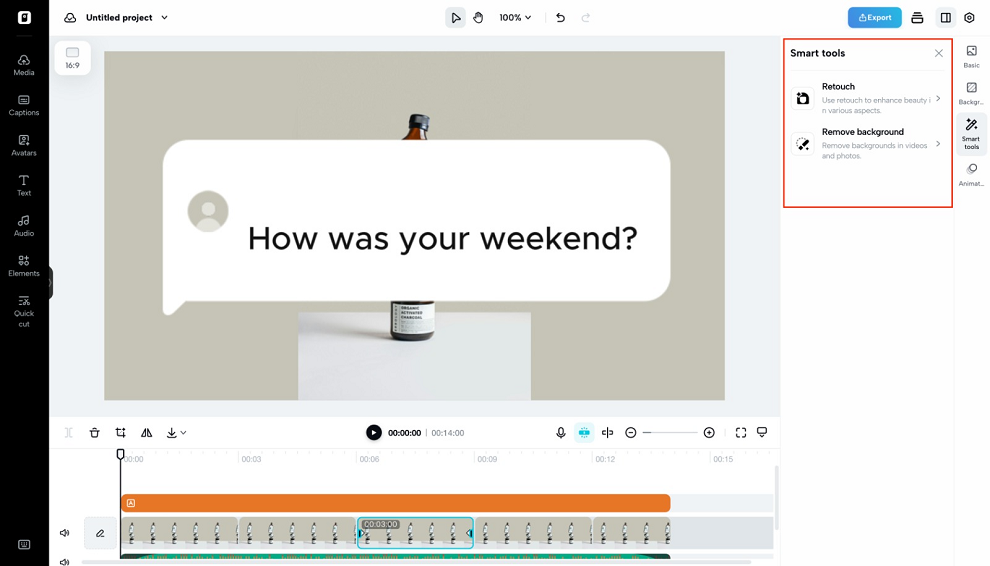Click the crop tool in timeline toolbar

click(x=121, y=433)
